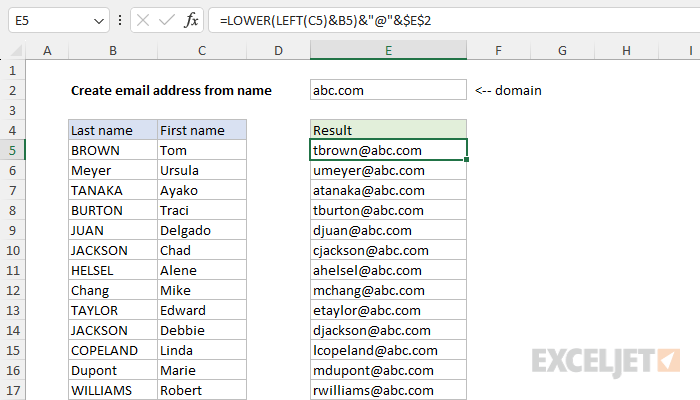The image size is (700, 400).
Task: Select cell with Dupont
Action: pos(113,370)
